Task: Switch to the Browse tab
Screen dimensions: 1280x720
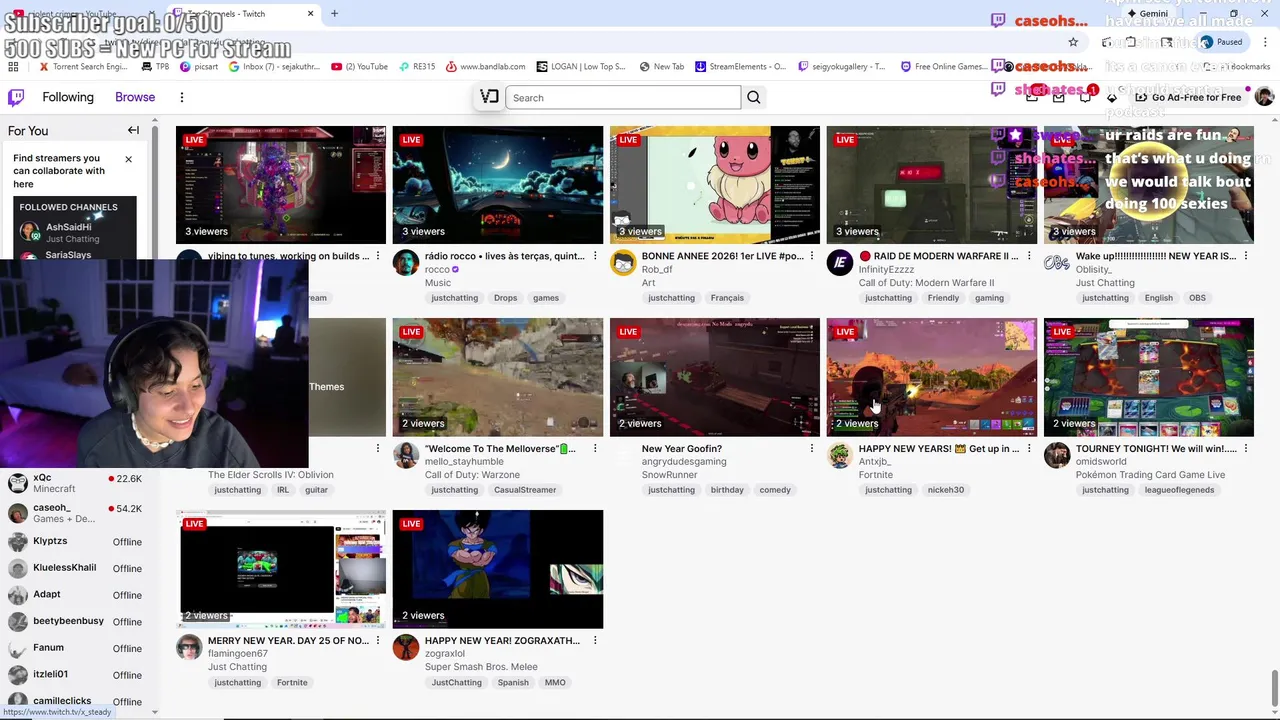Action: 135,97
